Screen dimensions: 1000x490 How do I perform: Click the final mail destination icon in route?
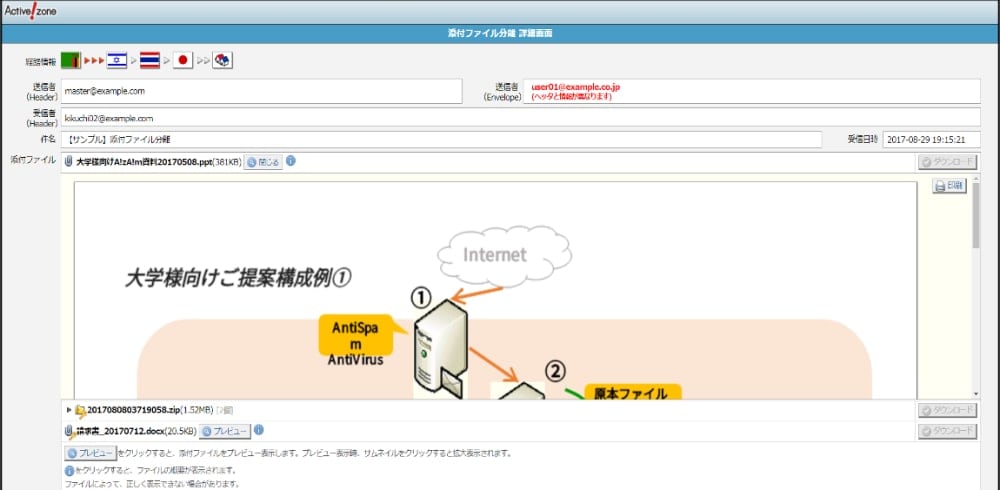coord(223,60)
